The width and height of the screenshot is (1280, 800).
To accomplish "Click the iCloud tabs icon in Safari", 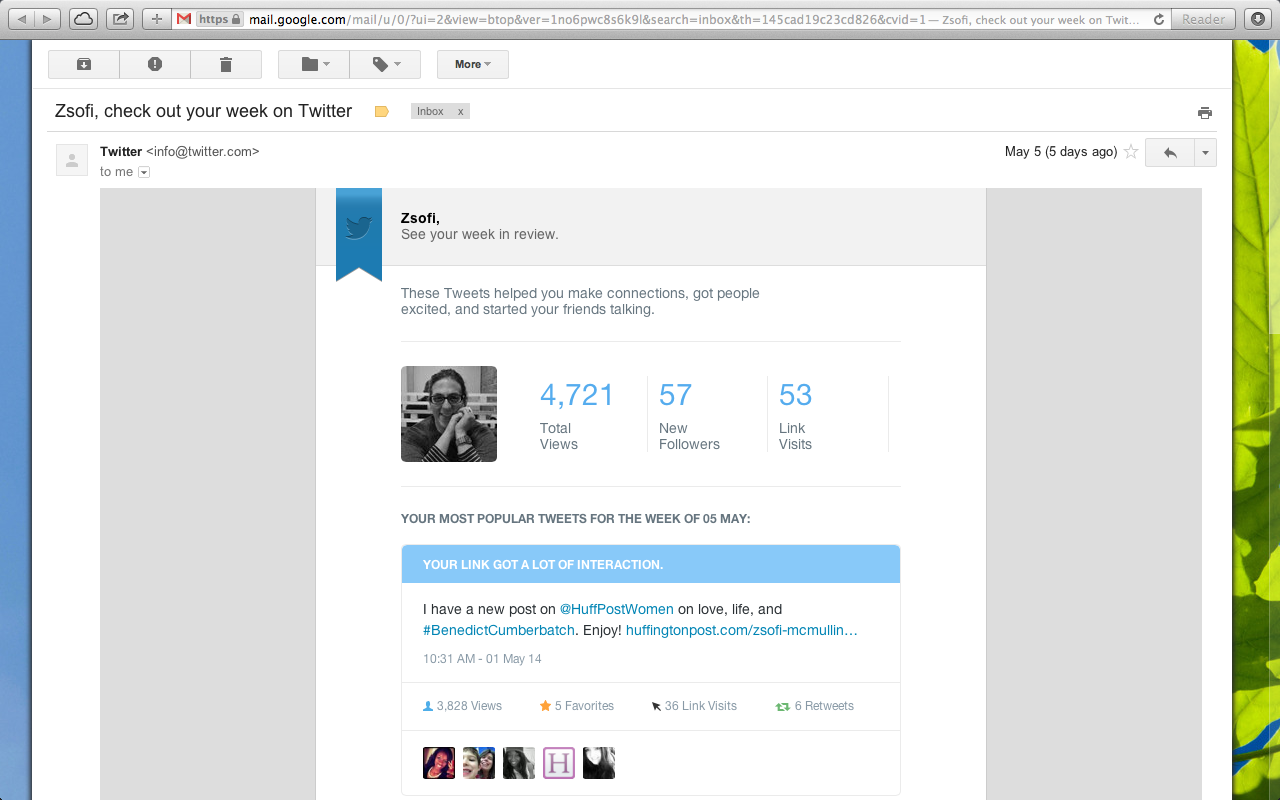I will [83, 19].
